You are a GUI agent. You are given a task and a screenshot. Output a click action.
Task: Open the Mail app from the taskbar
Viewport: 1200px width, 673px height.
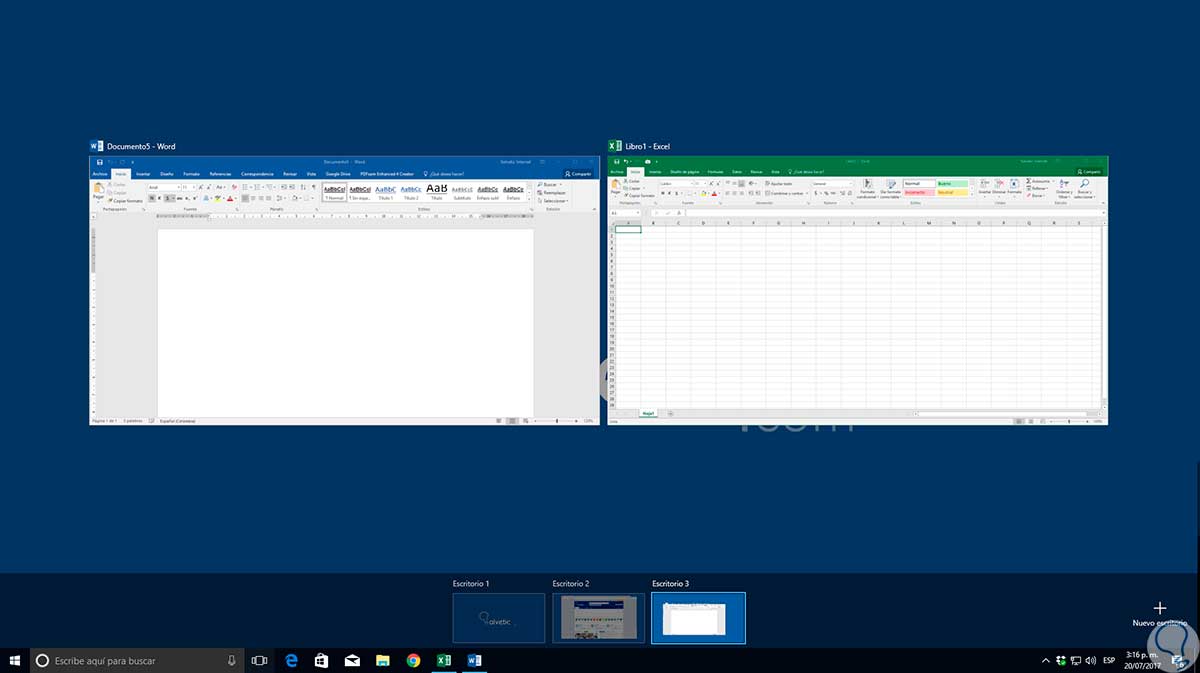[x=352, y=660]
